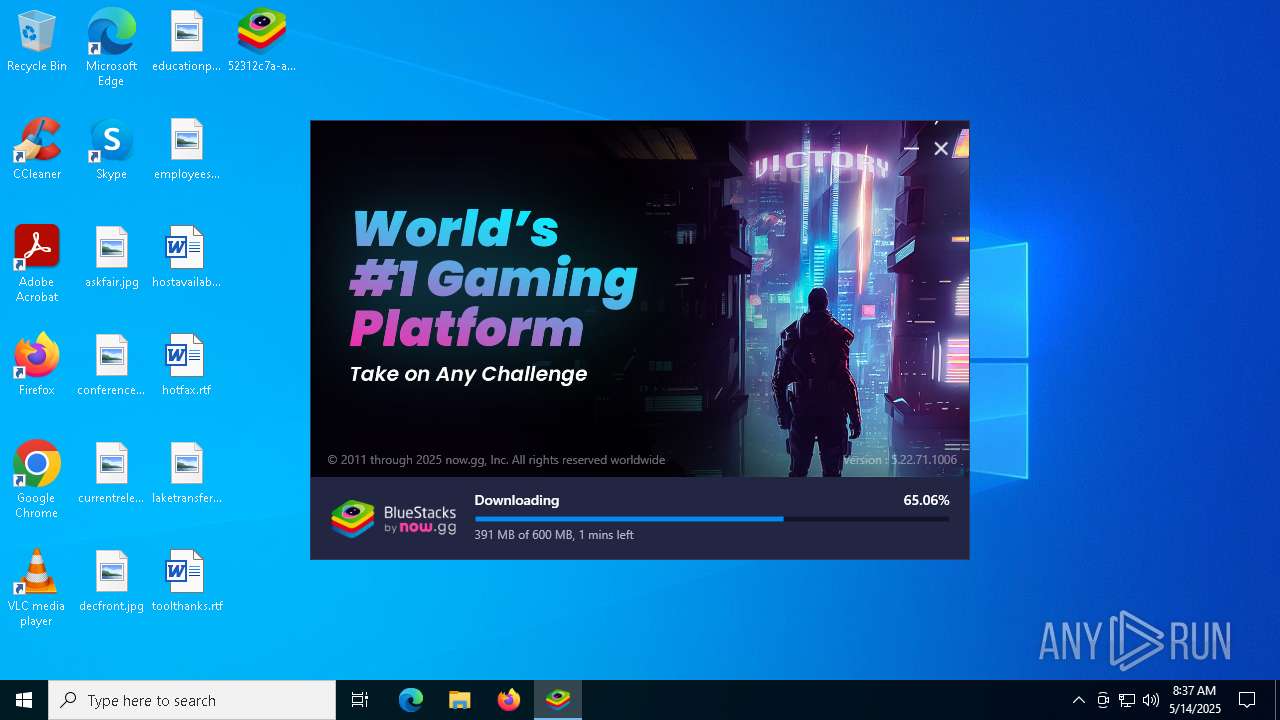Launch Microsoft Edge from desktop shortcut

tap(111, 48)
